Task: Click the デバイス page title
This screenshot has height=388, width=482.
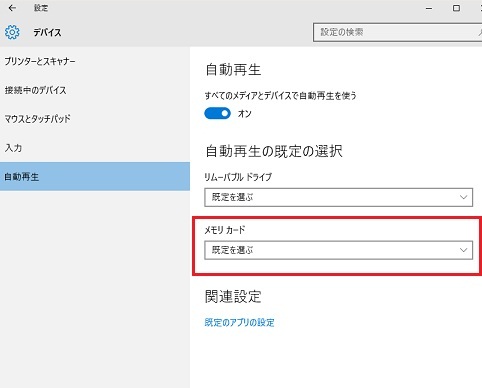Action: coord(47,33)
